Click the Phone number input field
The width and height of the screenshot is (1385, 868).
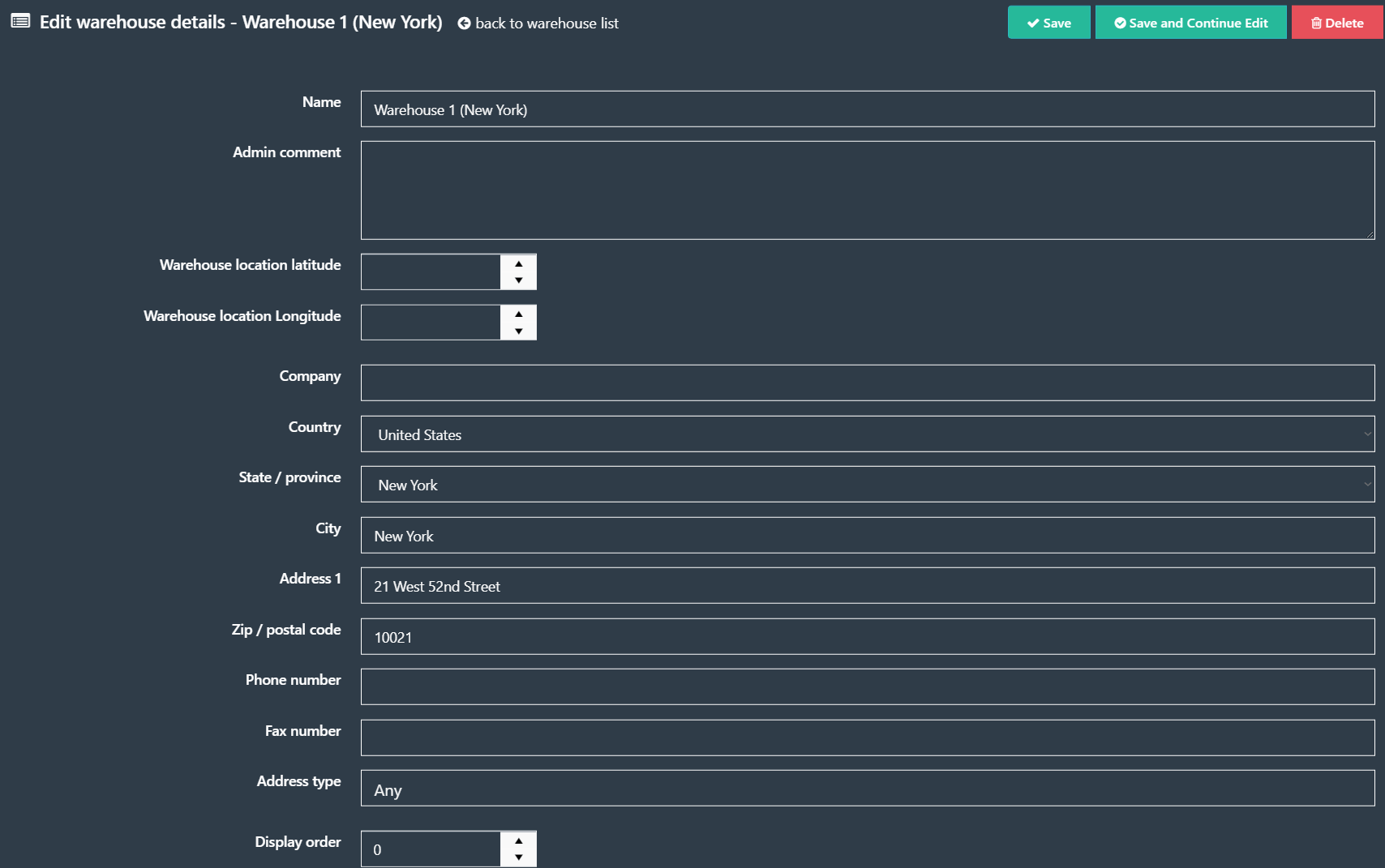868,687
